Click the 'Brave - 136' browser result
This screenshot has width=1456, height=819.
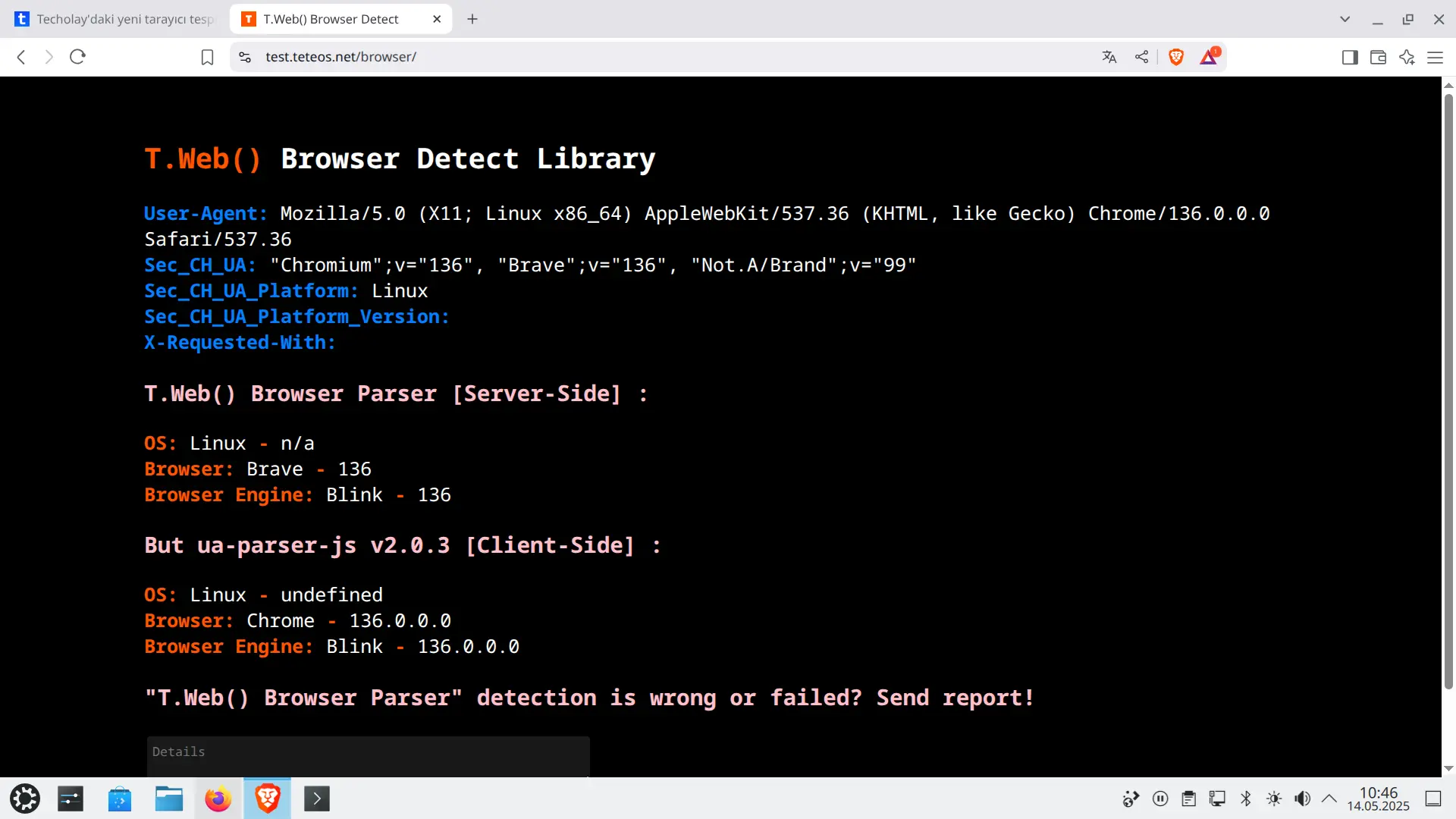309,469
